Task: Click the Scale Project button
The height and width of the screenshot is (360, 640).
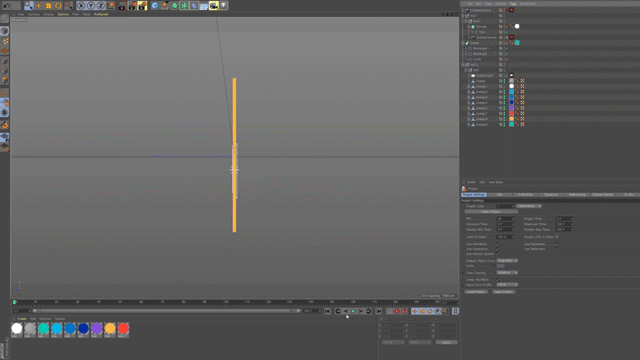Action: click(491, 212)
